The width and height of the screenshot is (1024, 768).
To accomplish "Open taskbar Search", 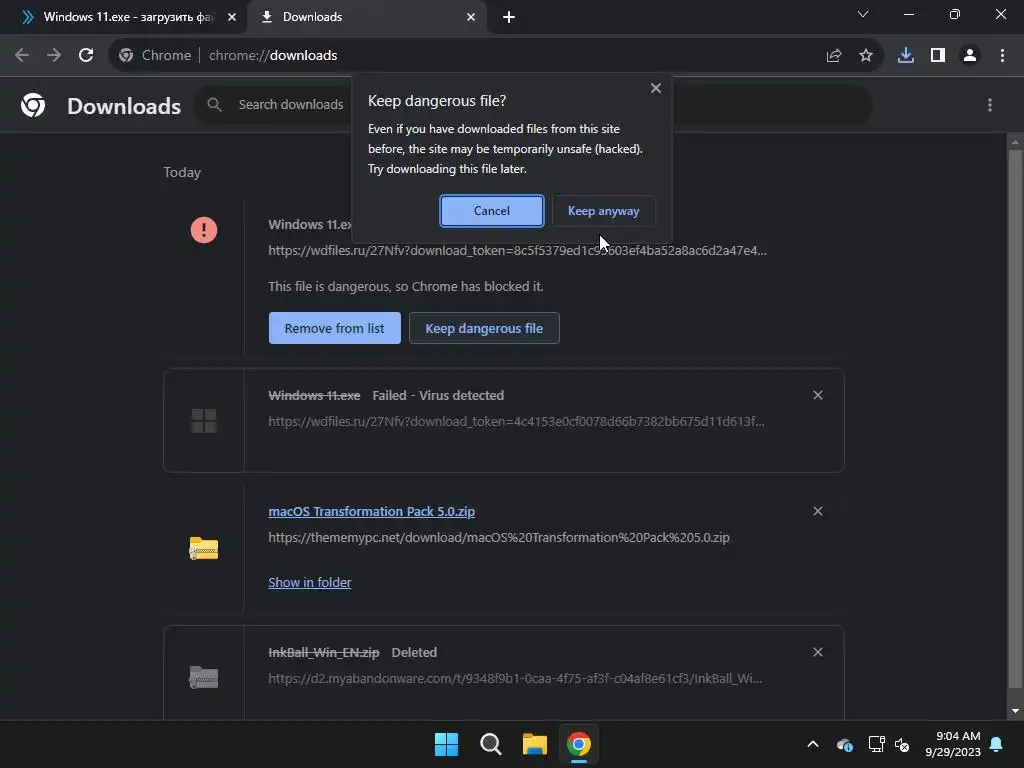I will pyautogui.click(x=490, y=744).
